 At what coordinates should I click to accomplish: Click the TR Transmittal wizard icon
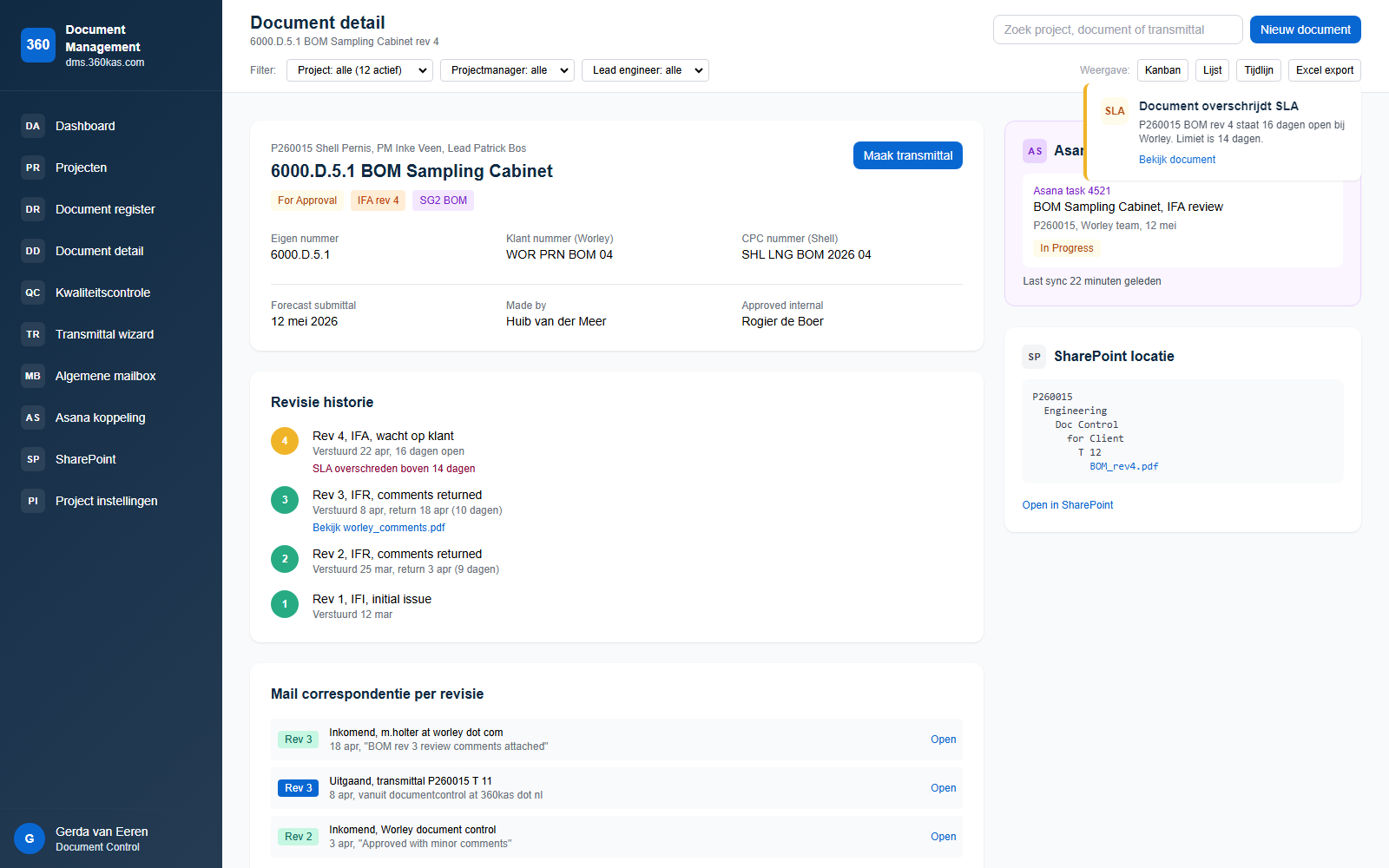pyautogui.click(x=33, y=334)
